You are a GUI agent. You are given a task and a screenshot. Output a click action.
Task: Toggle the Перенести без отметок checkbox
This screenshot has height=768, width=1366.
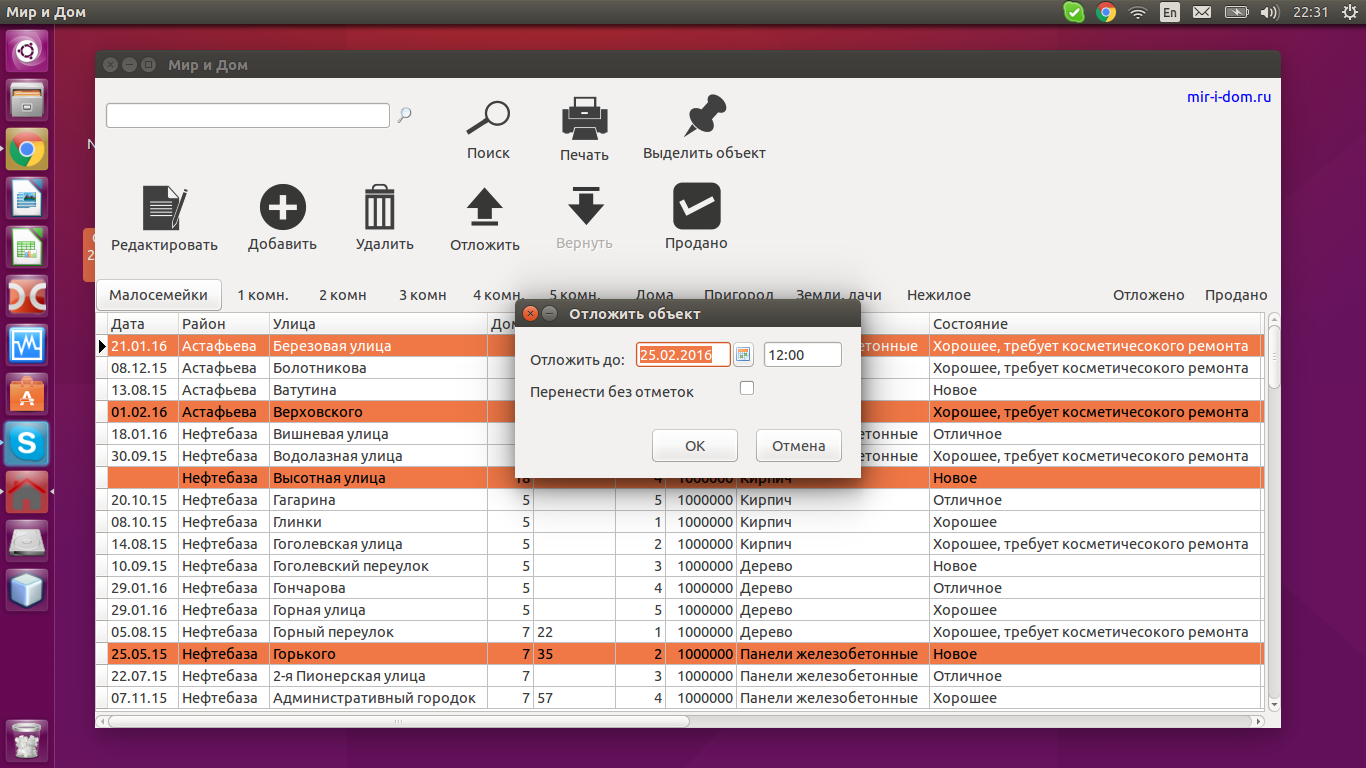point(747,388)
